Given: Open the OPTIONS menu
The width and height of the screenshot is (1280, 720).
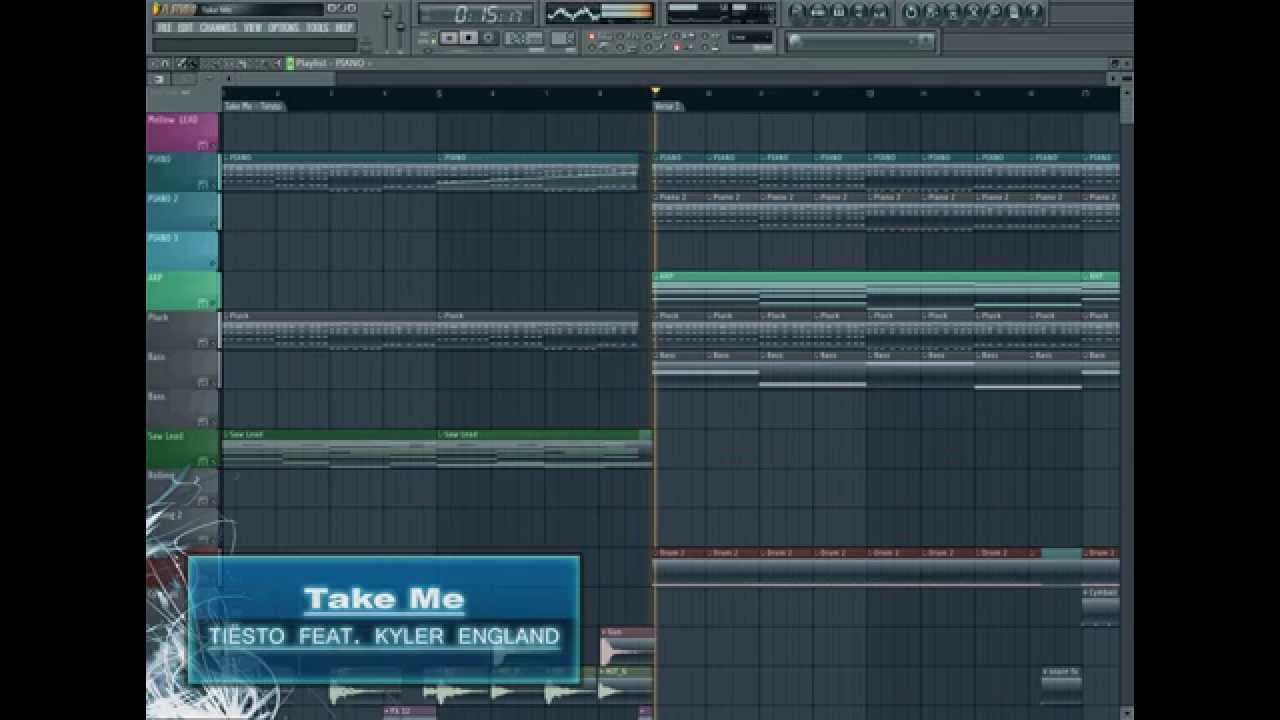Looking at the screenshot, I should tap(283, 27).
